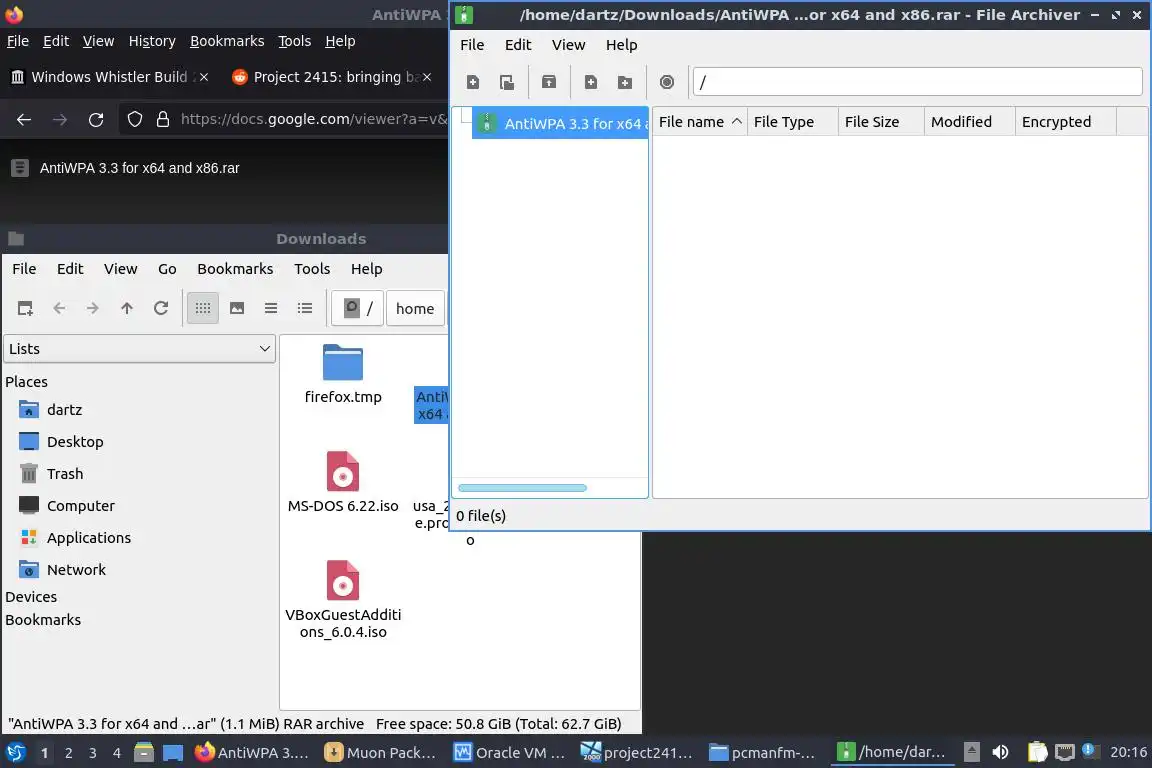This screenshot has width=1152, height=768.
Task: Open the Go menu in Downloads file manager
Action: 168,269
